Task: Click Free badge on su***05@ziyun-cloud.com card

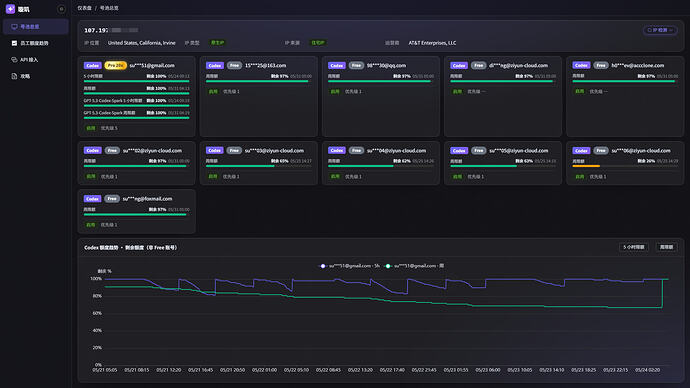Action: [478, 150]
